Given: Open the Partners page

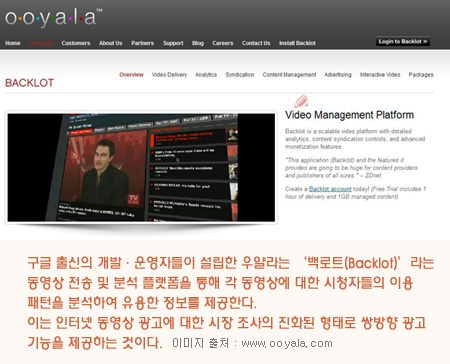Looking at the screenshot, I should [142, 43].
